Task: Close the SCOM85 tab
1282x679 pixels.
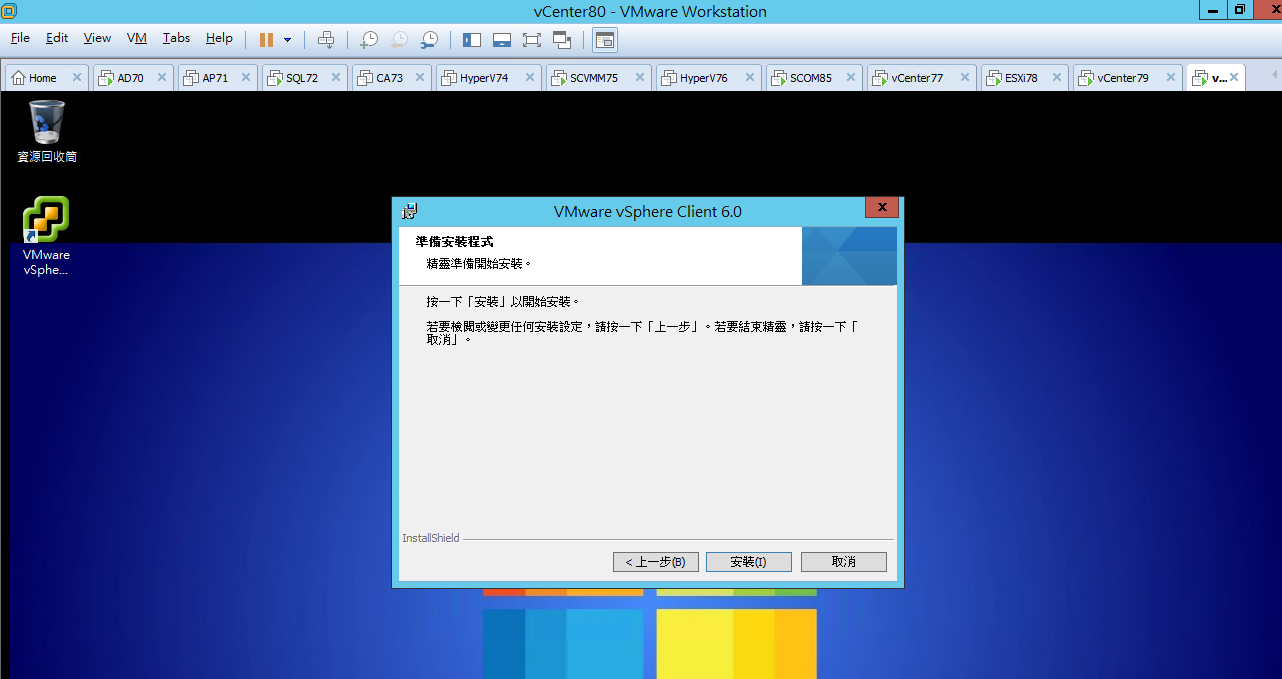Action: pyautogui.click(x=851, y=77)
